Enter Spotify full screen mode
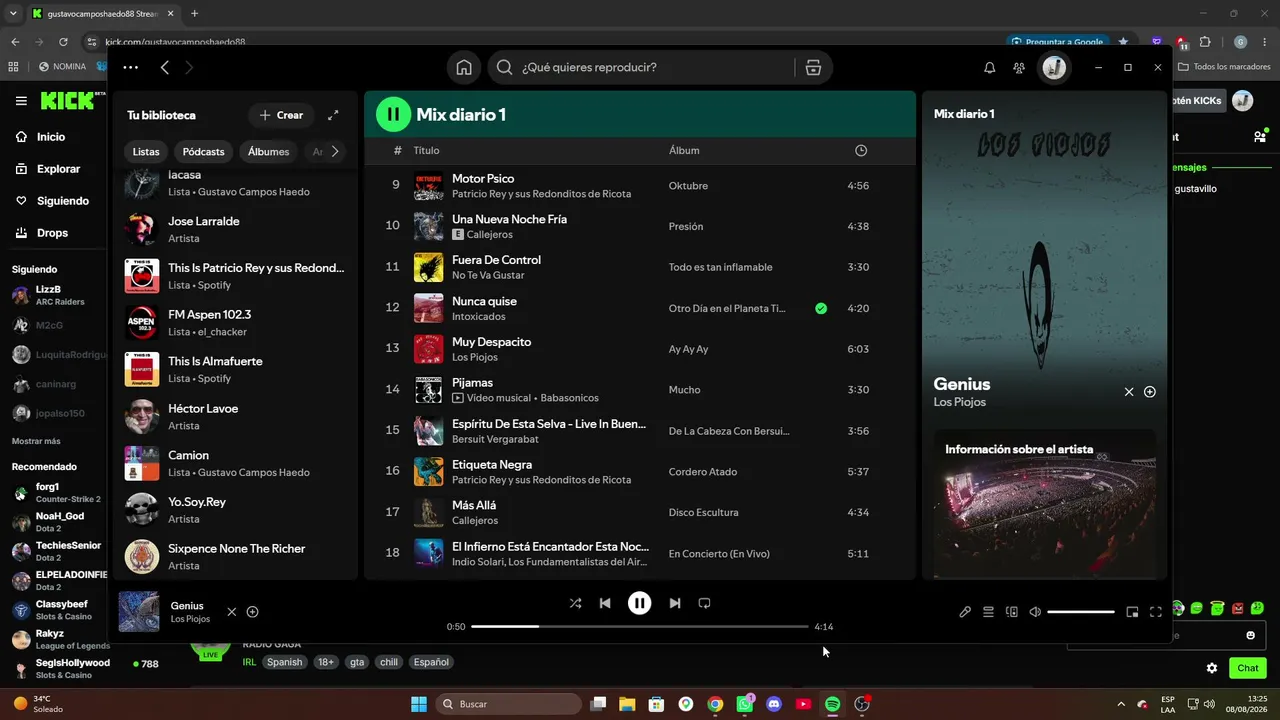This screenshot has height=720, width=1280. [1156, 612]
